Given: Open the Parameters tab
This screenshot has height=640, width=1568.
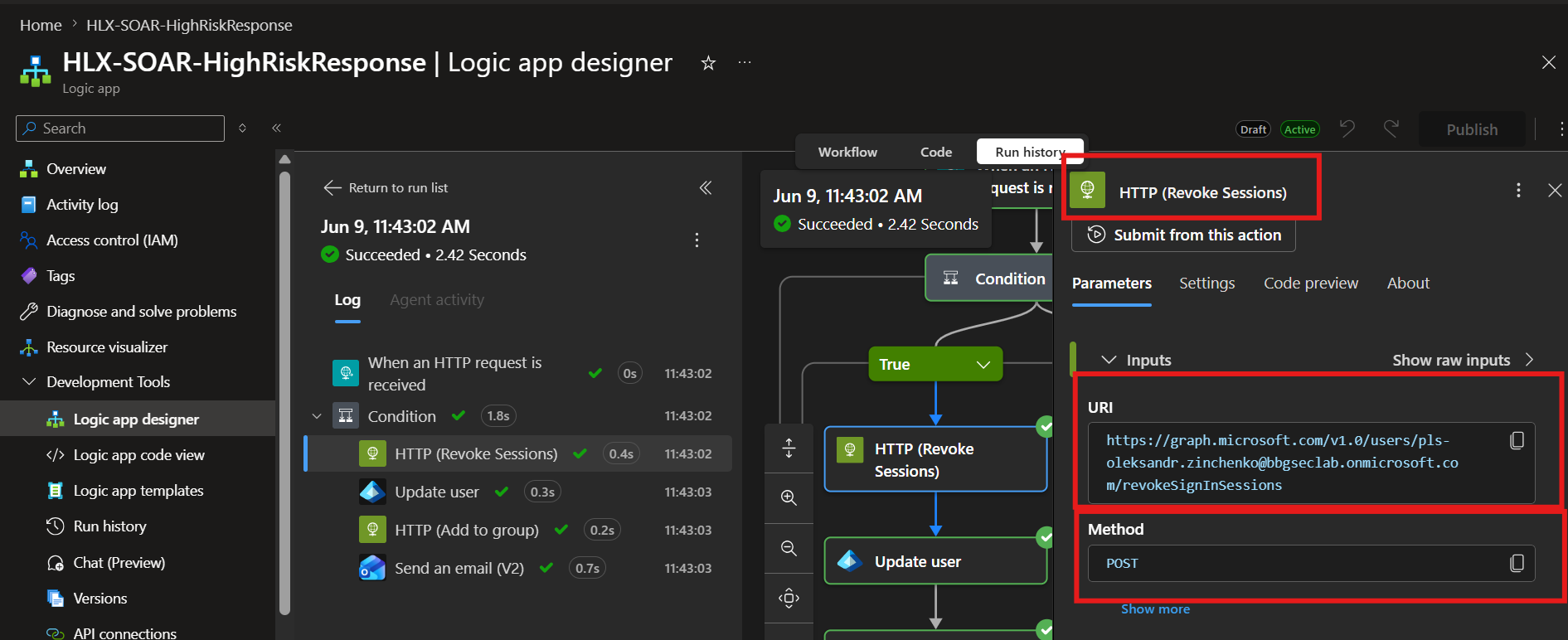Looking at the screenshot, I should [x=1112, y=284].
